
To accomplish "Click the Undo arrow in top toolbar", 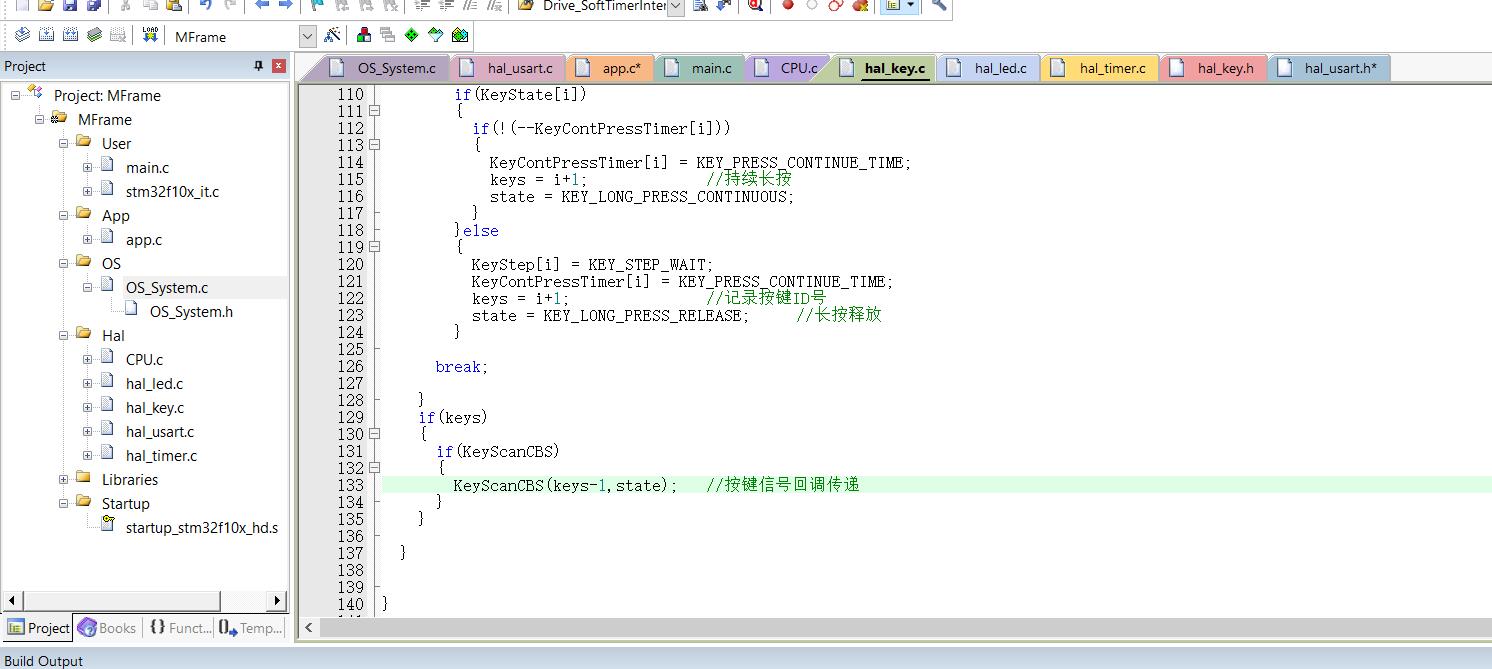I will [x=206, y=5].
